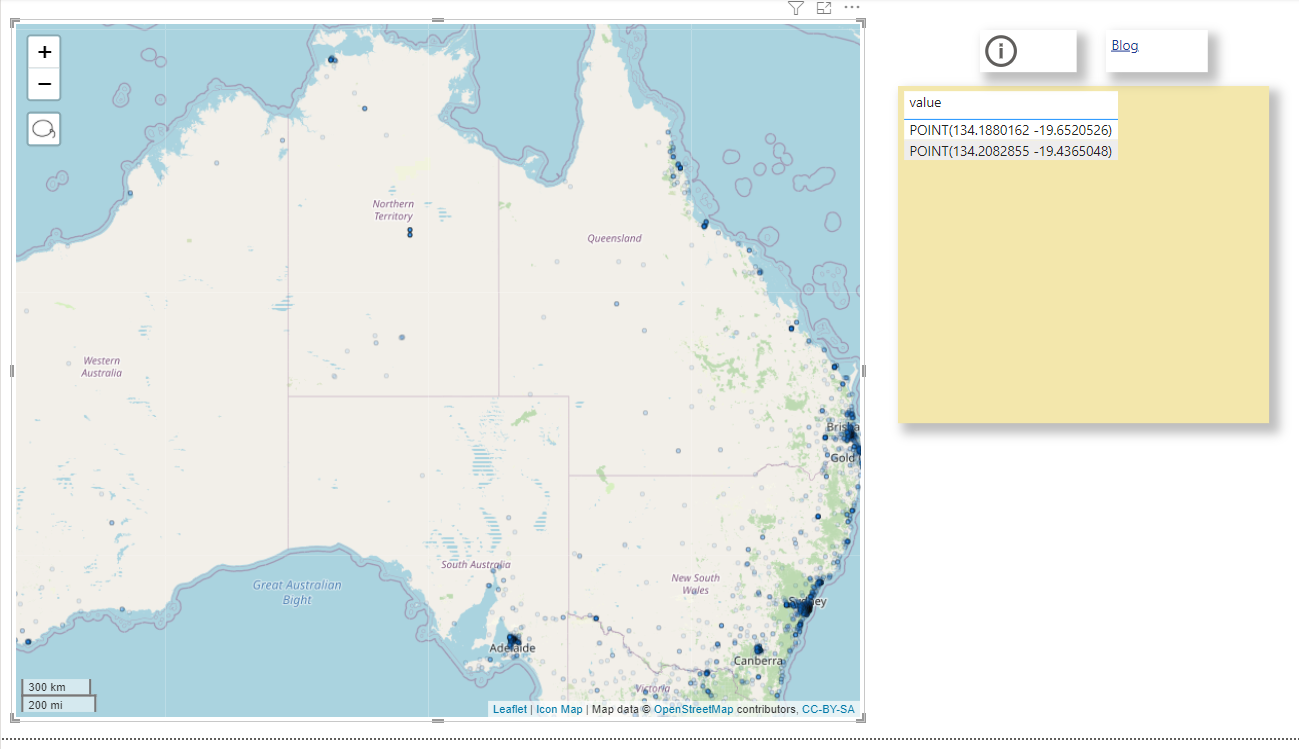The height and width of the screenshot is (749, 1299).
Task: Open the CC-BY-SA license link
Action: (x=828, y=709)
